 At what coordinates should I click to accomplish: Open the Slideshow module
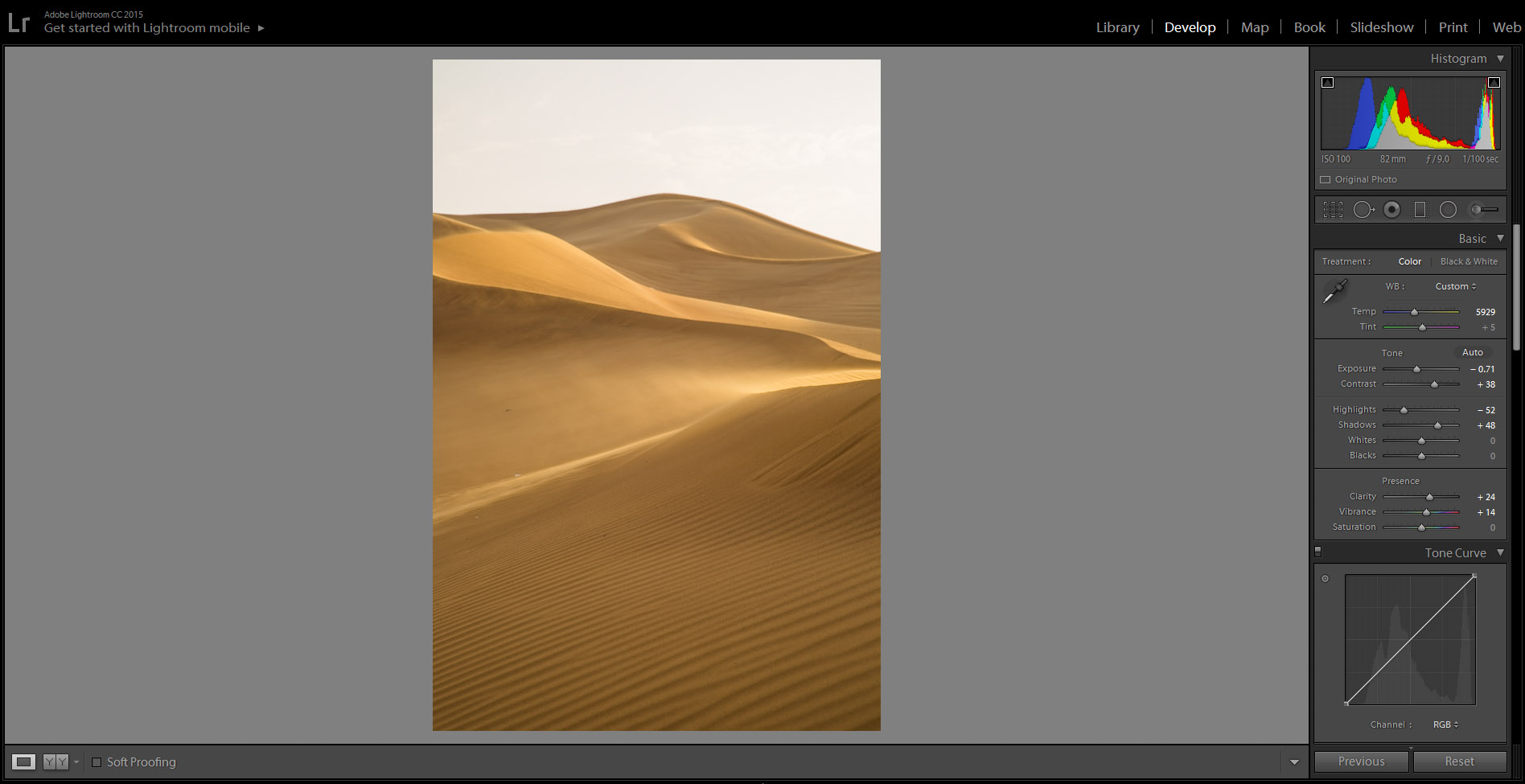1382,27
